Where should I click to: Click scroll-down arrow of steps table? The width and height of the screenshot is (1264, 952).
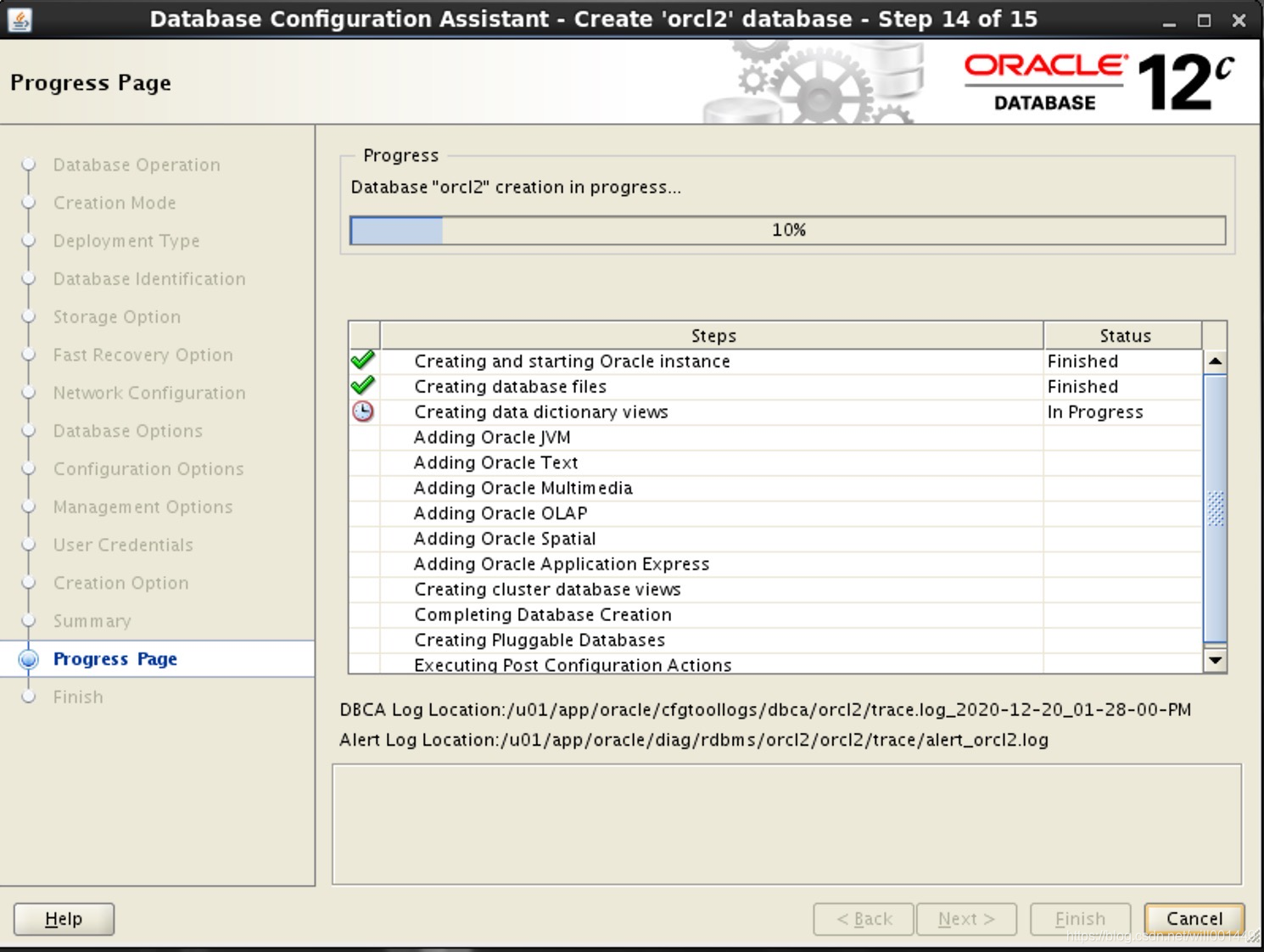[x=1215, y=660]
